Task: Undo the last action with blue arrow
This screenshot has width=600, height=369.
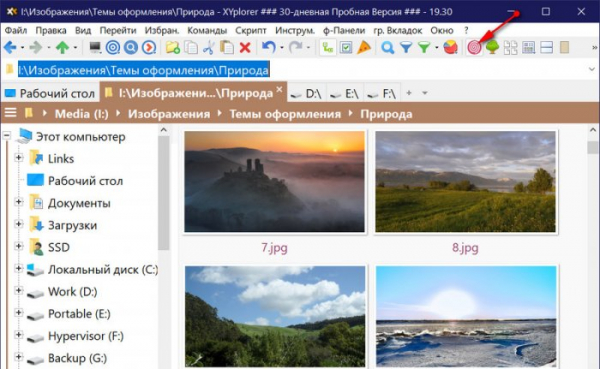Action: pyautogui.click(x=269, y=47)
